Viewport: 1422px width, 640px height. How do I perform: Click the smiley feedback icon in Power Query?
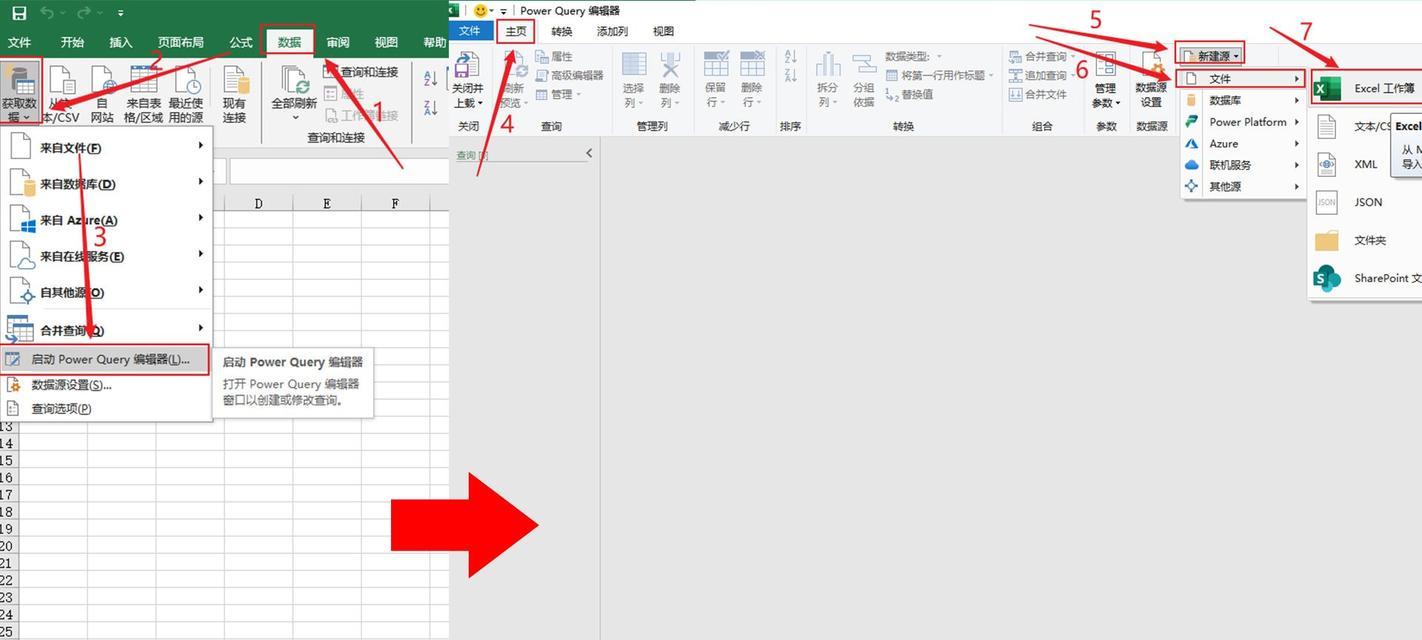tap(481, 10)
